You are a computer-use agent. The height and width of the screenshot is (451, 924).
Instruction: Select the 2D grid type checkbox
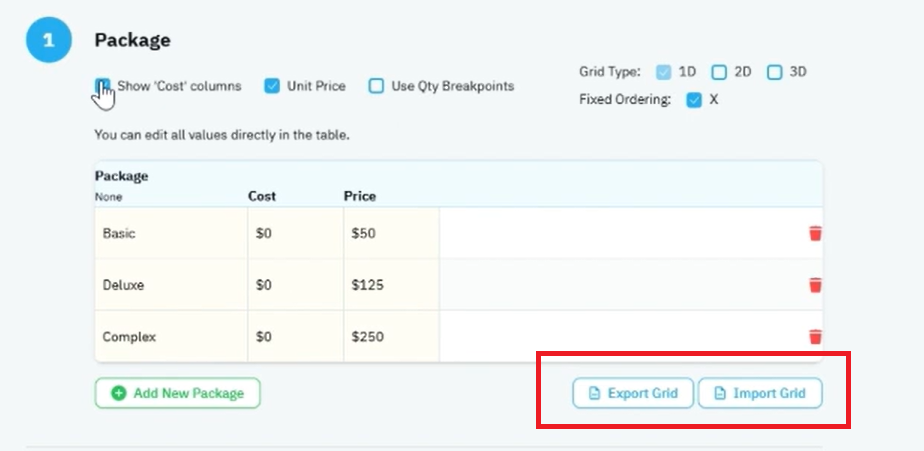coord(719,72)
